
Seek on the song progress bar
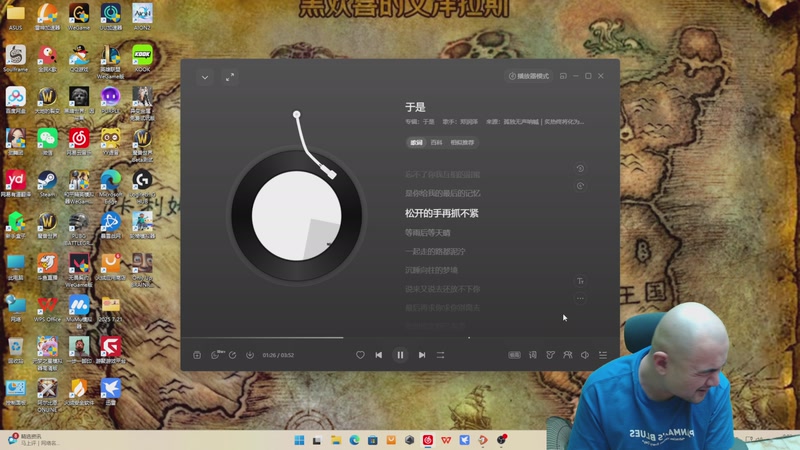[x=400, y=337]
